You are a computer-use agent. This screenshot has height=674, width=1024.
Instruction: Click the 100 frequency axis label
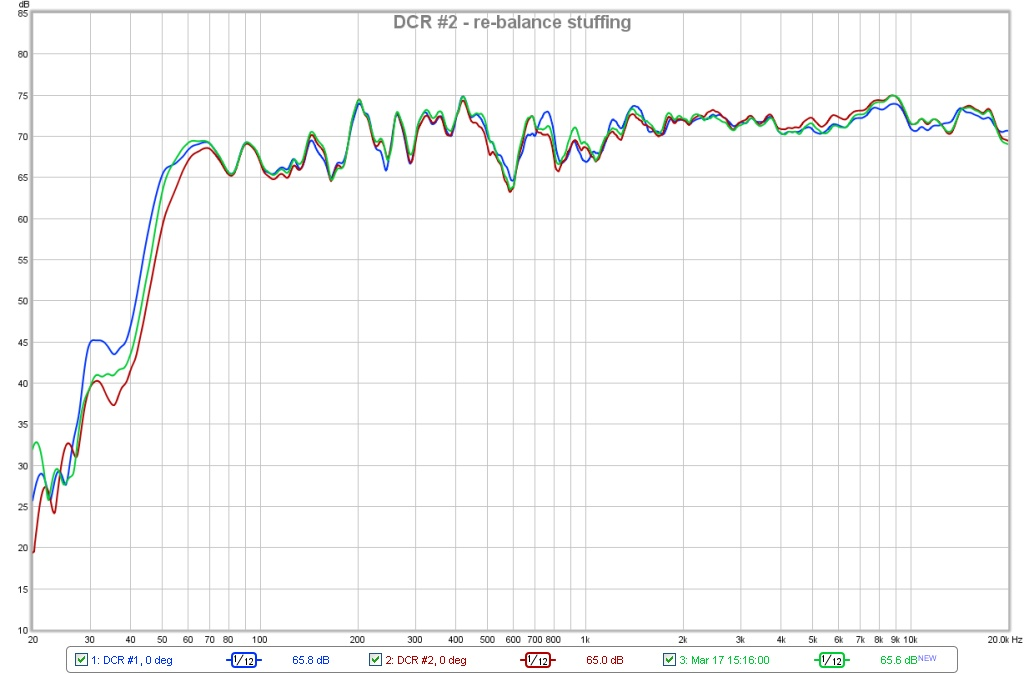[x=260, y=640]
